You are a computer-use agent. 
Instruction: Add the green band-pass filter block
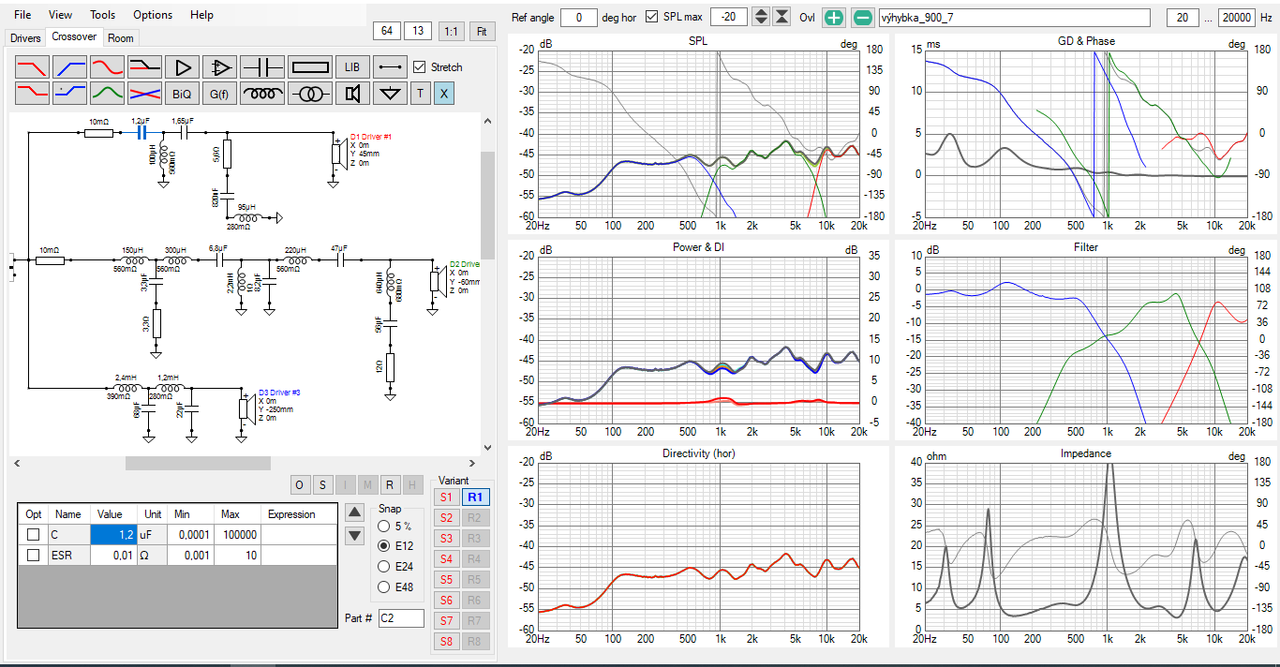[107, 93]
